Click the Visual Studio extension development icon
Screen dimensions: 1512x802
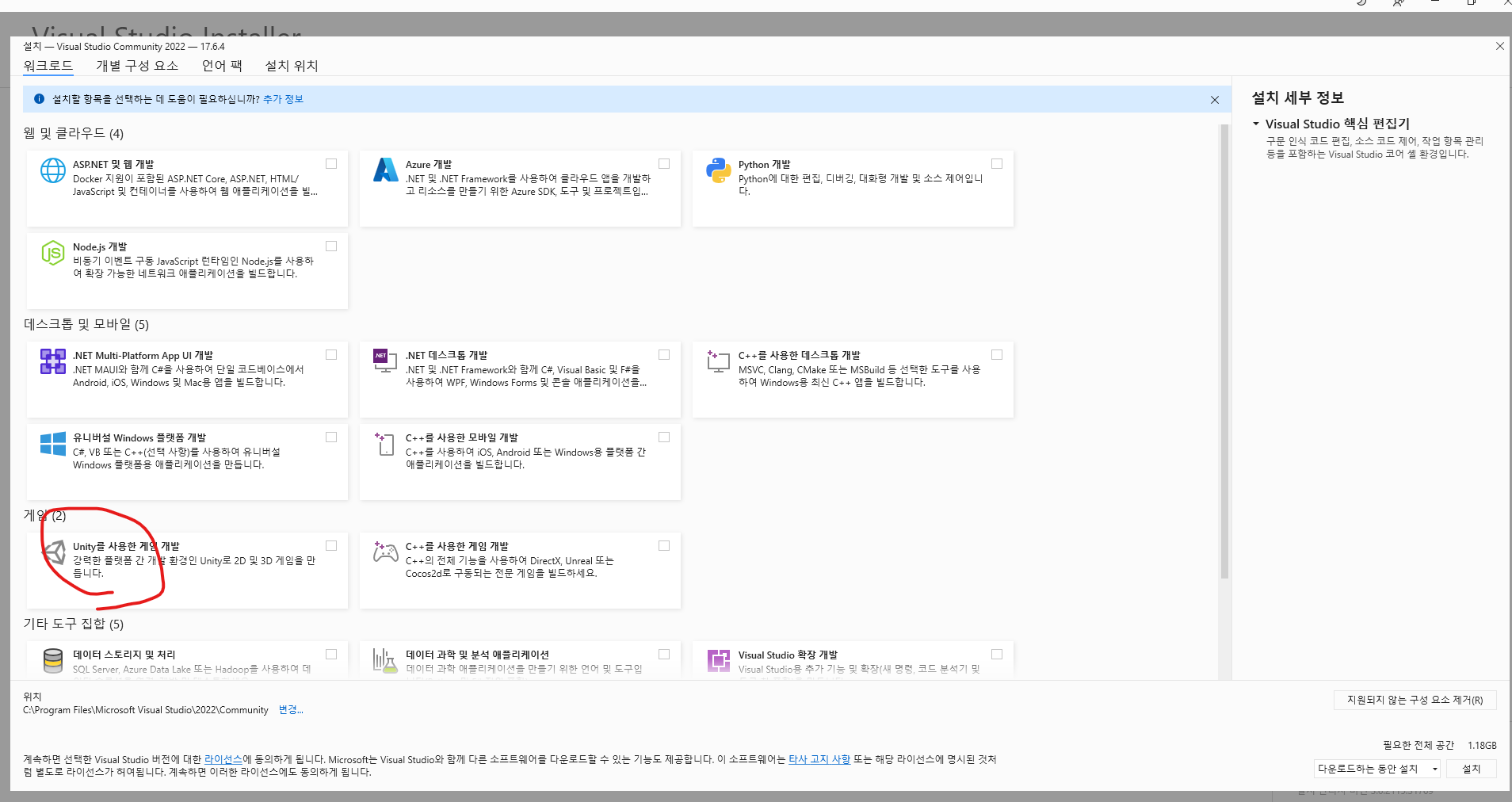719,661
